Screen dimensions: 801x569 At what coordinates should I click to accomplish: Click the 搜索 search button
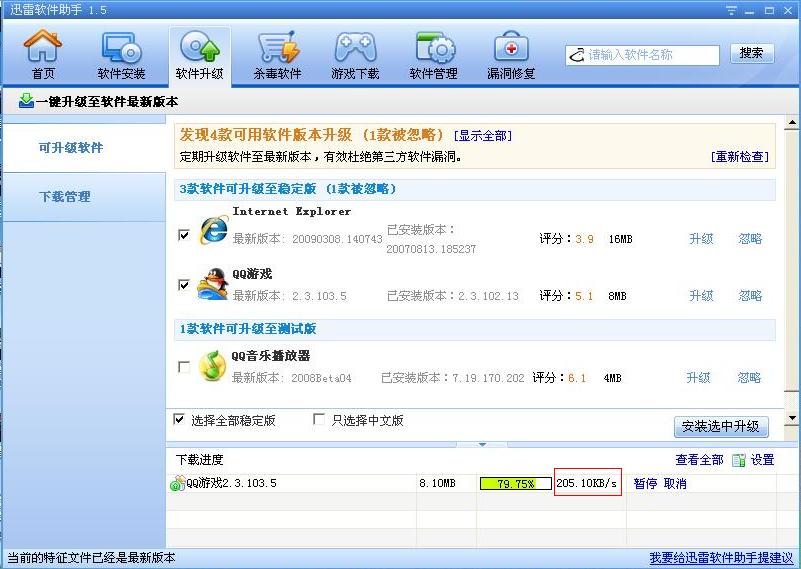[x=752, y=53]
